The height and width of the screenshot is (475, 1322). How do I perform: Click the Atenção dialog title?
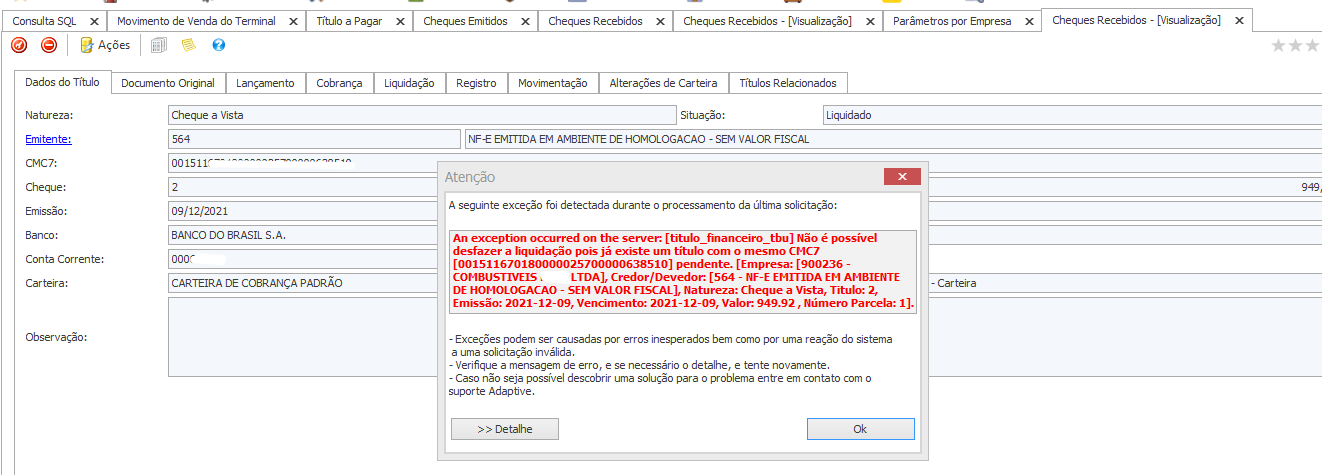tap(470, 177)
